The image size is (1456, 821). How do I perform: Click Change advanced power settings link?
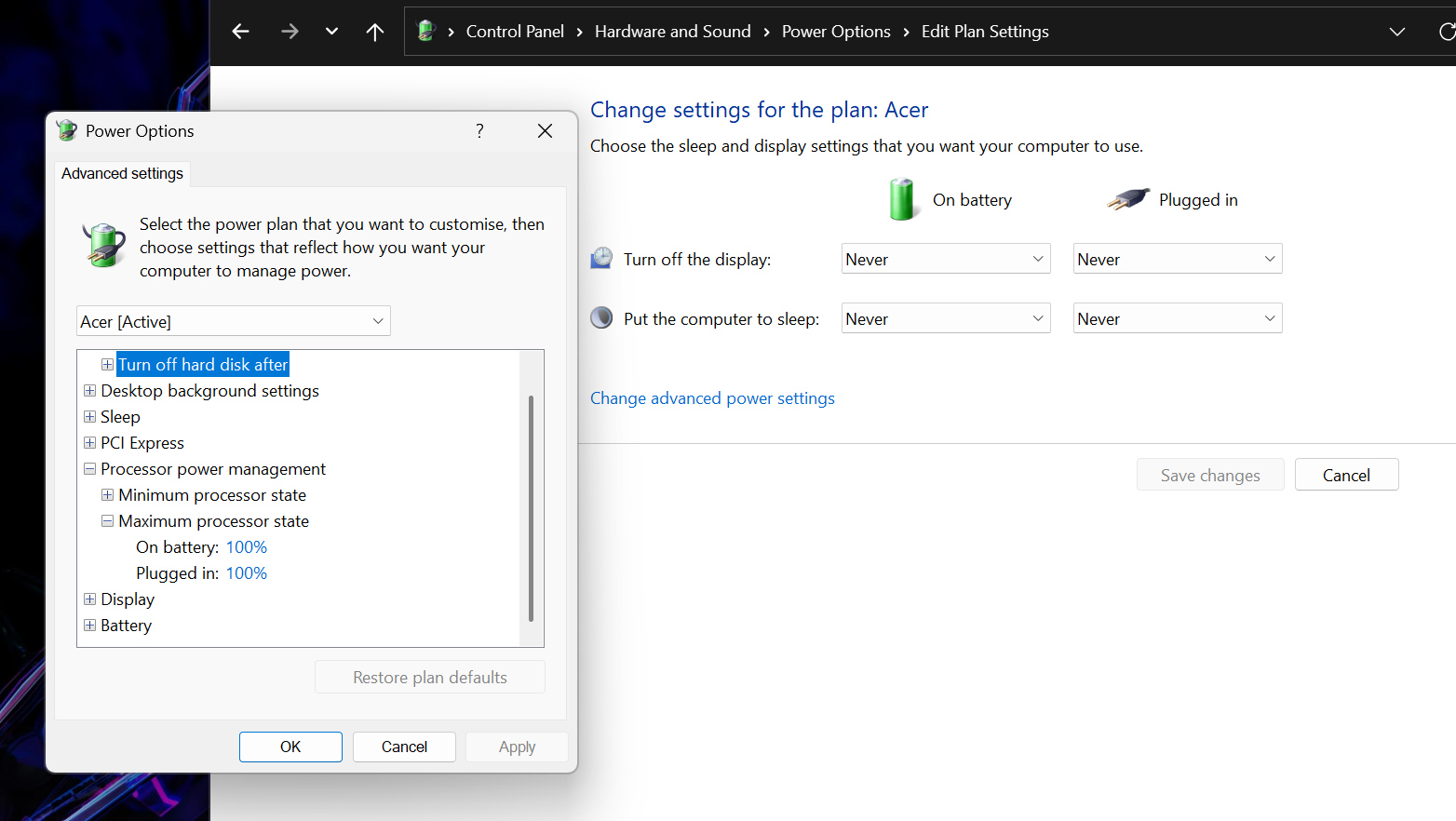point(712,398)
